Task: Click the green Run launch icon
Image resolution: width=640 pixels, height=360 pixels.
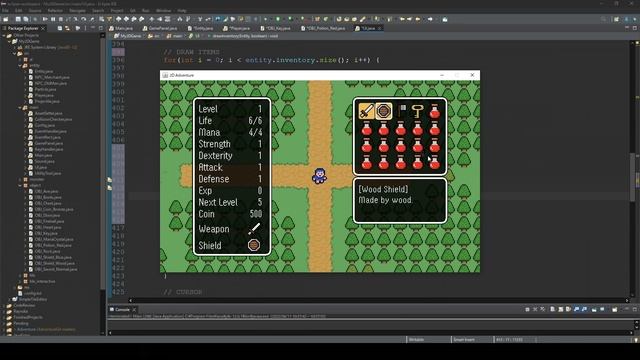Action: coord(278,19)
